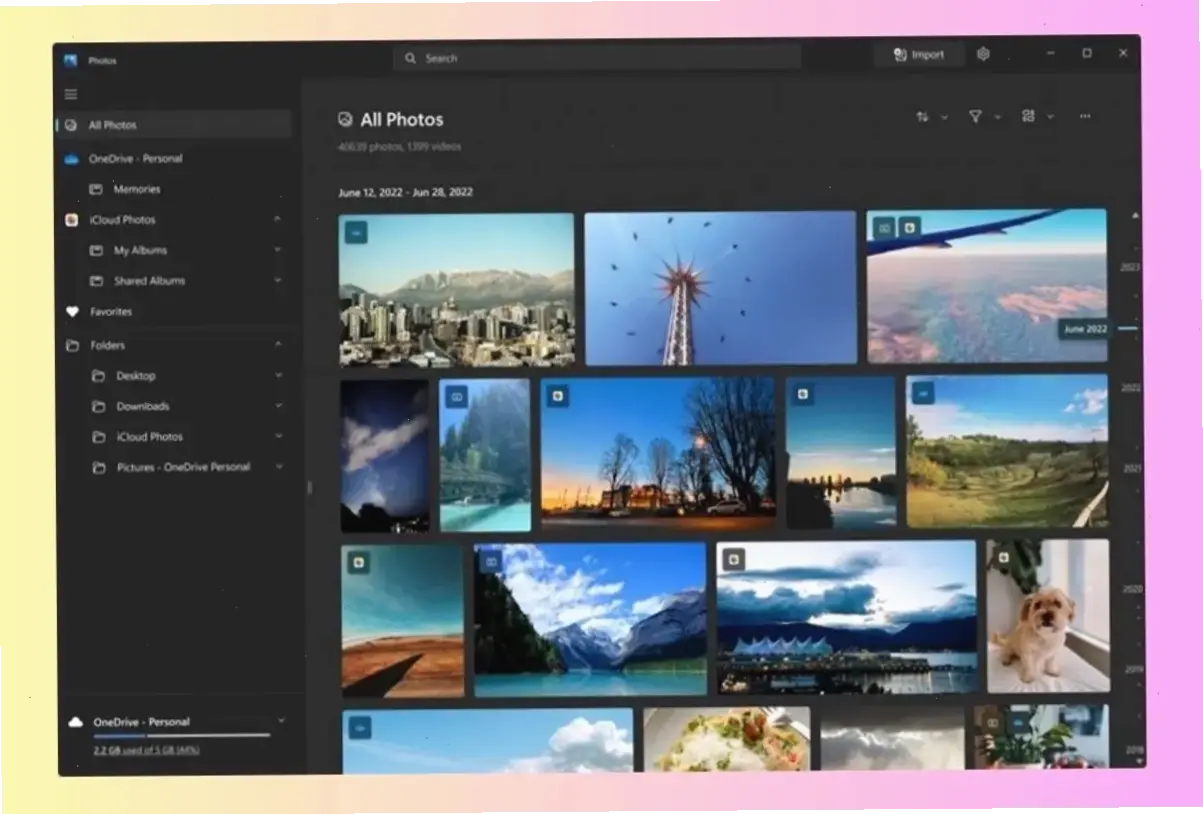Click the filter funnel icon
Viewport: 1203px width, 814px height.
[975, 117]
